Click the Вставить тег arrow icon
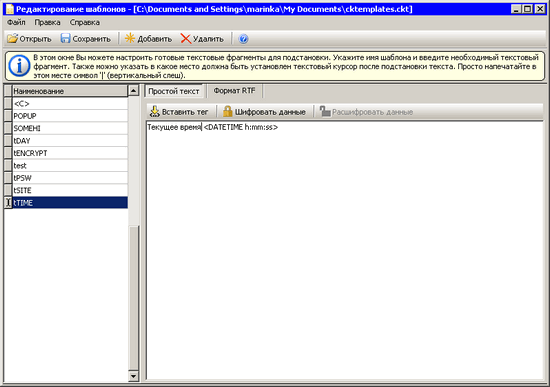The height and width of the screenshot is (387, 550). (x=155, y=112)
